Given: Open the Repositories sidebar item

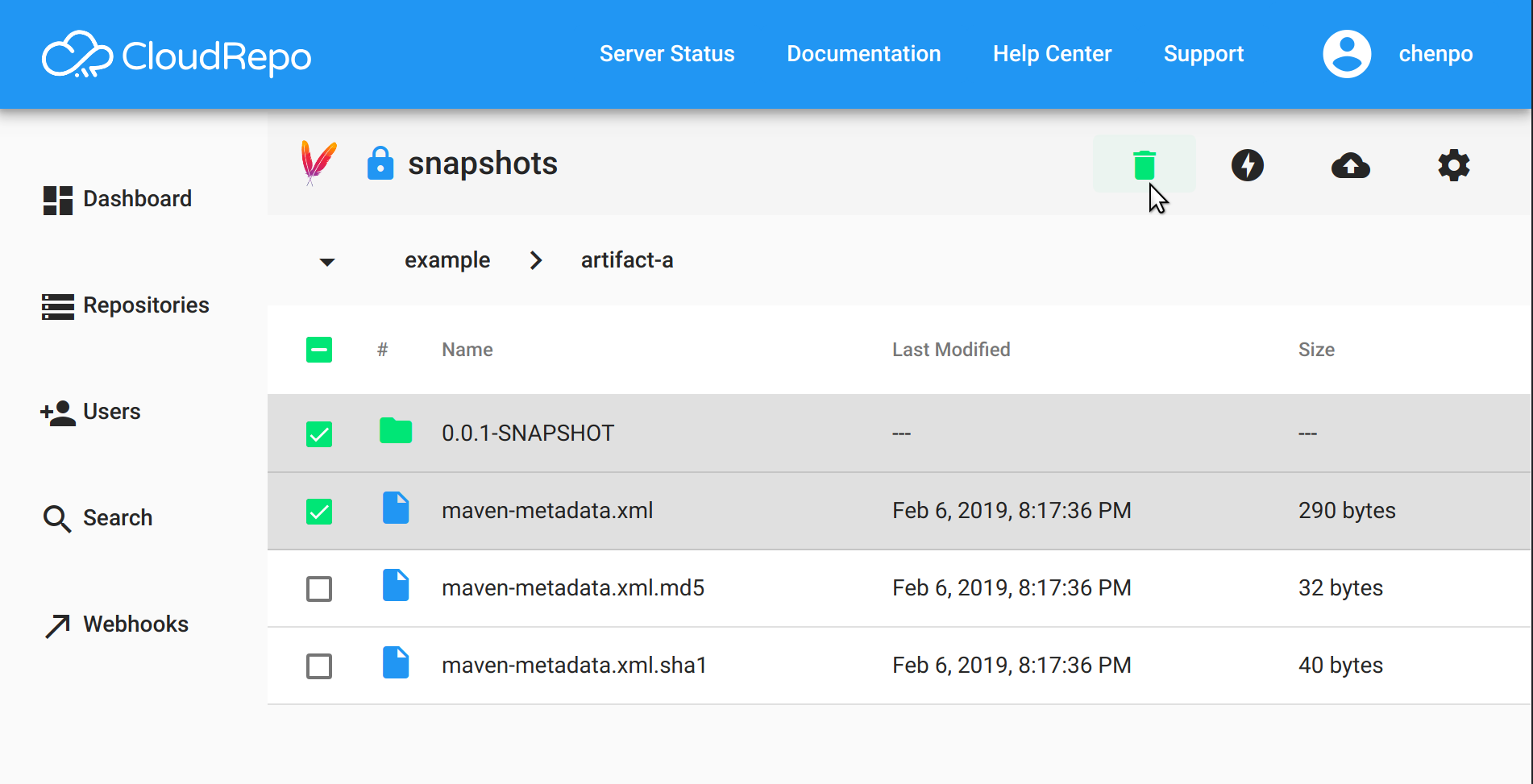Looking at the screenshot, I should [x=126, y=305].
